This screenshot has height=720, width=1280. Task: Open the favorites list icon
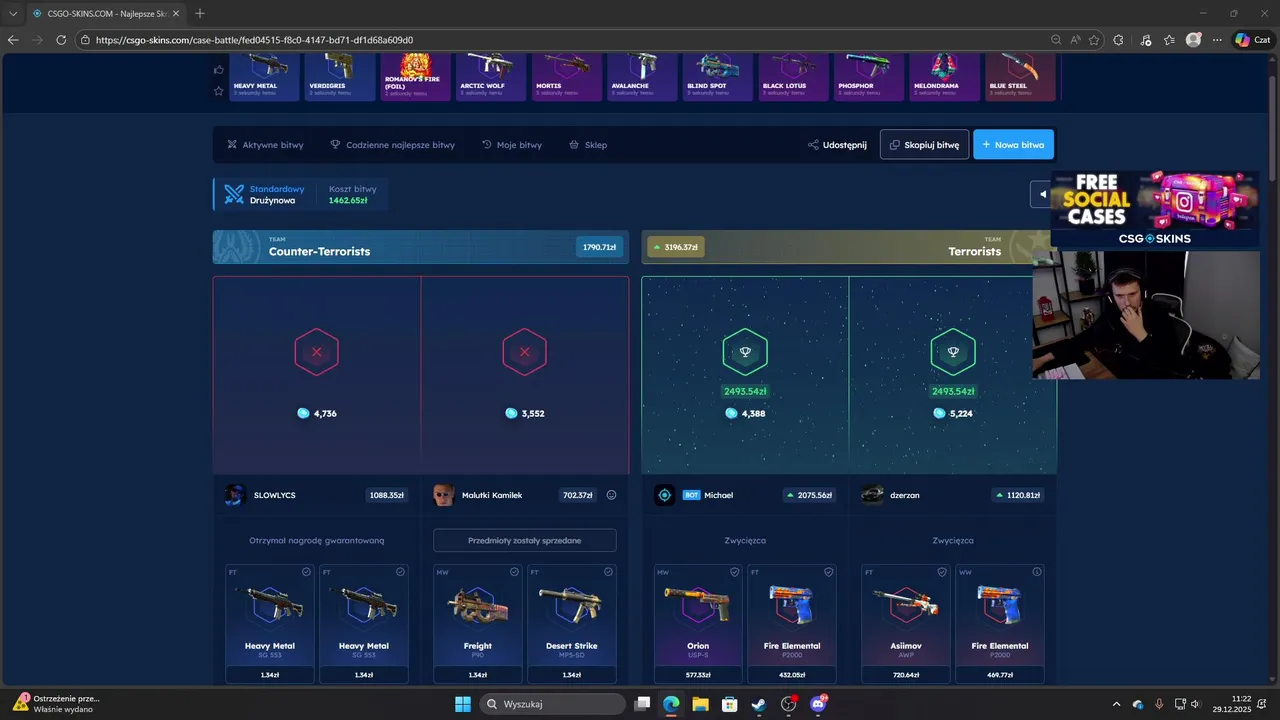tap(1169, 40)
